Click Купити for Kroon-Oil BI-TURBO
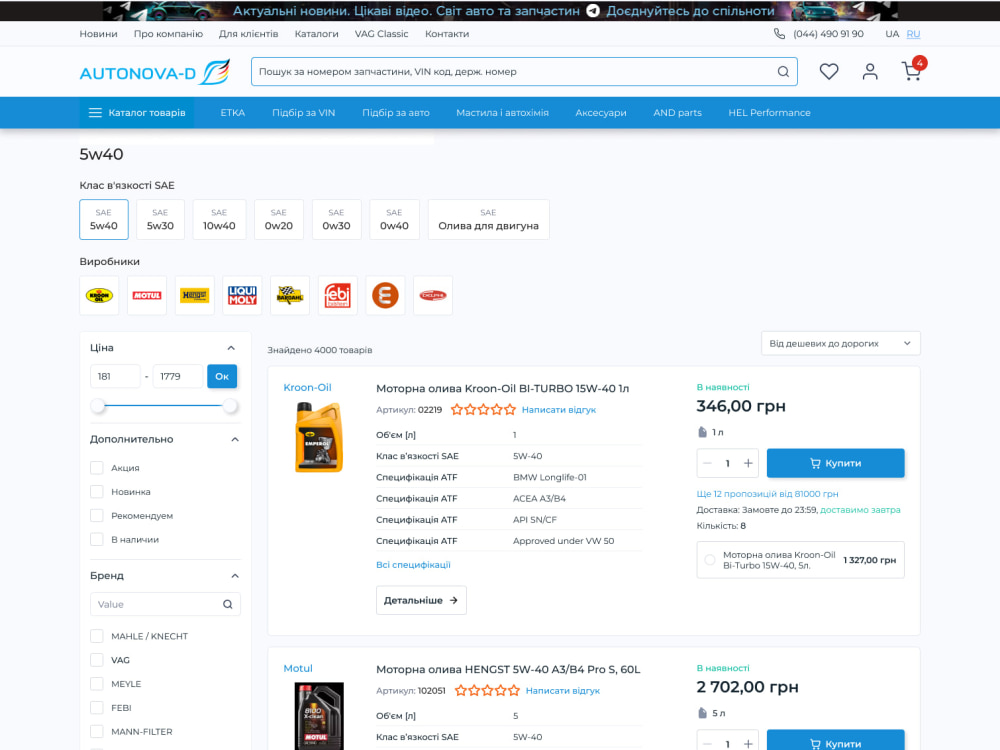This screenshot has height=750, width=1000. [835, 464]
